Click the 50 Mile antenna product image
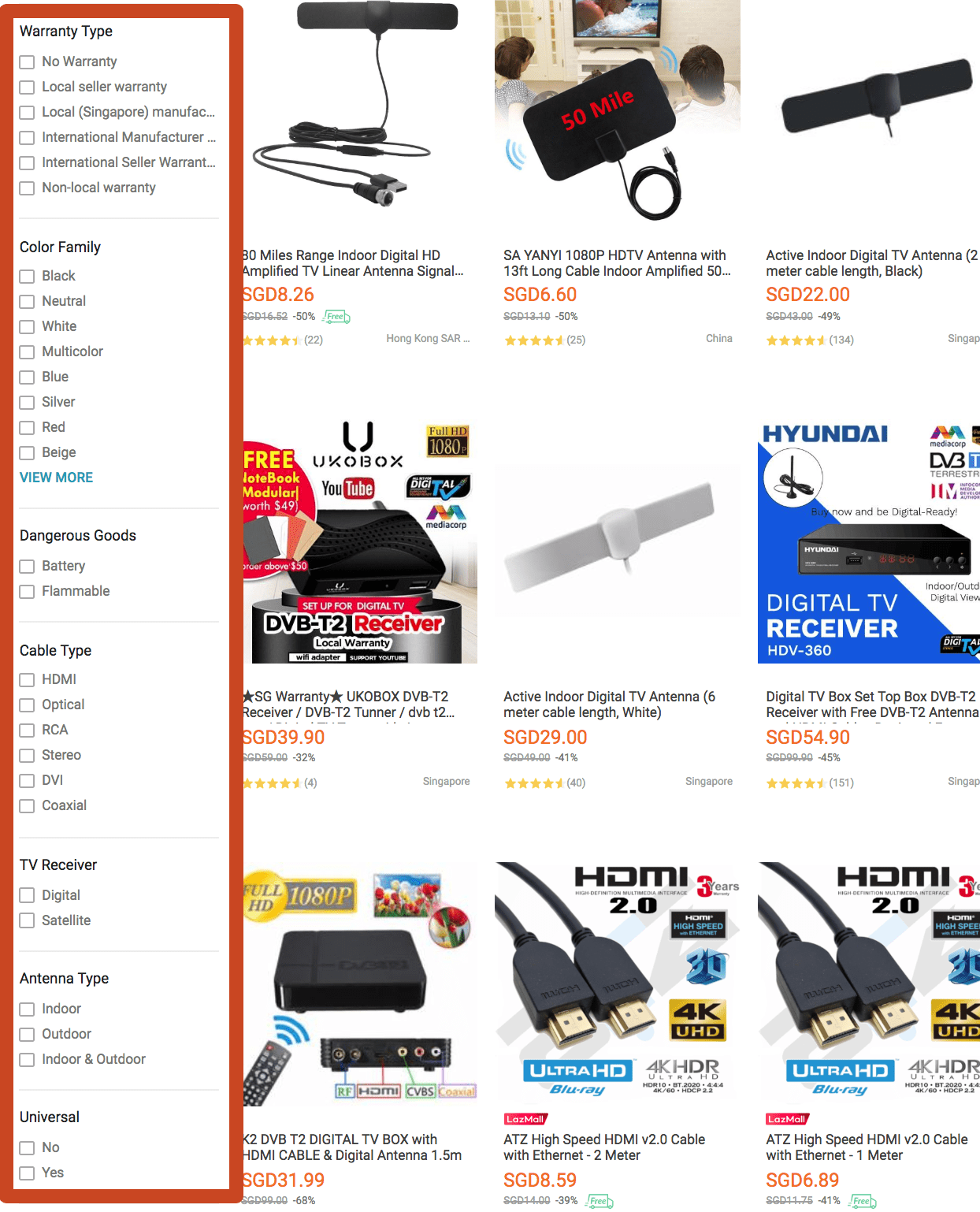 (618, 110)
